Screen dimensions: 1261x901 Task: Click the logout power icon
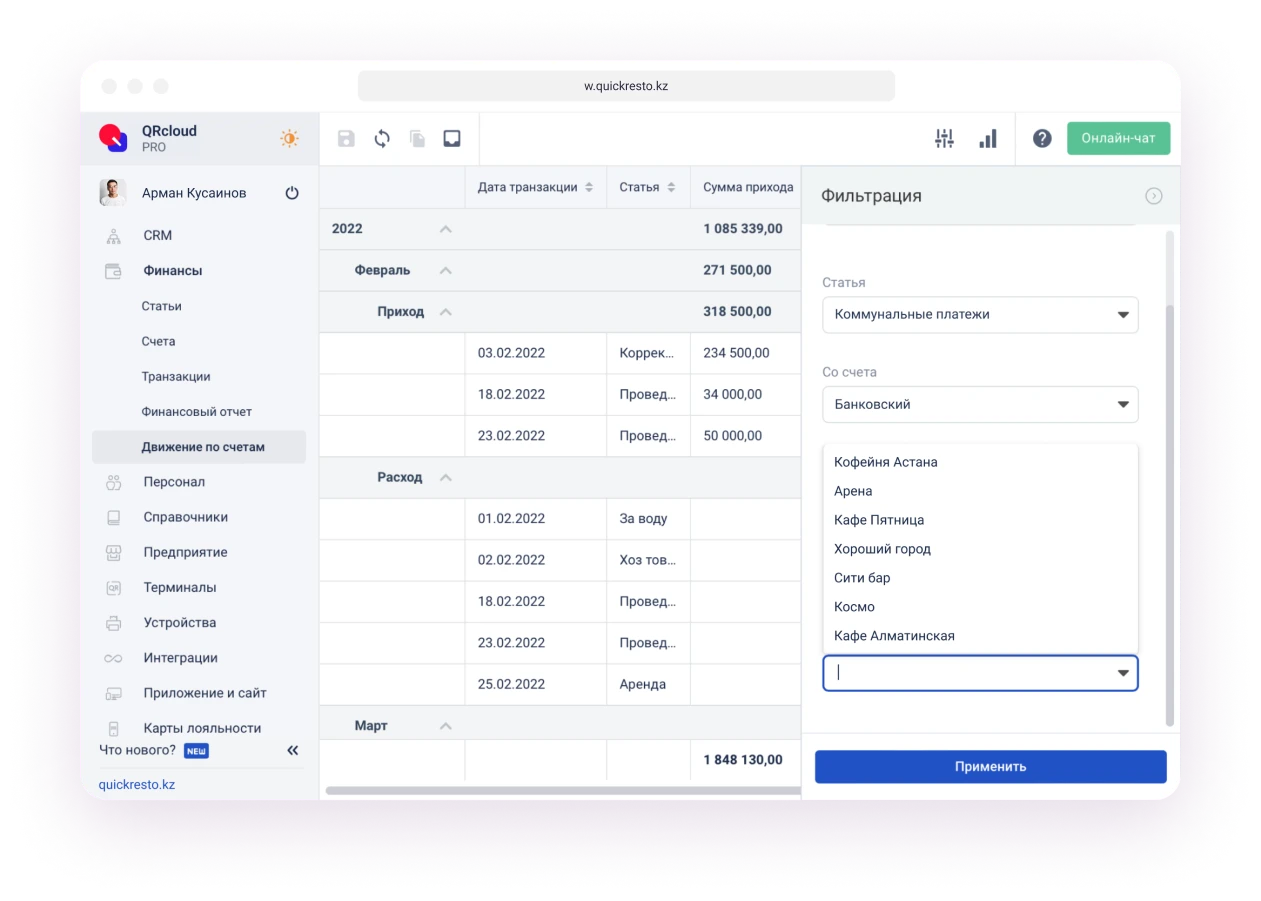pos(292,193)
